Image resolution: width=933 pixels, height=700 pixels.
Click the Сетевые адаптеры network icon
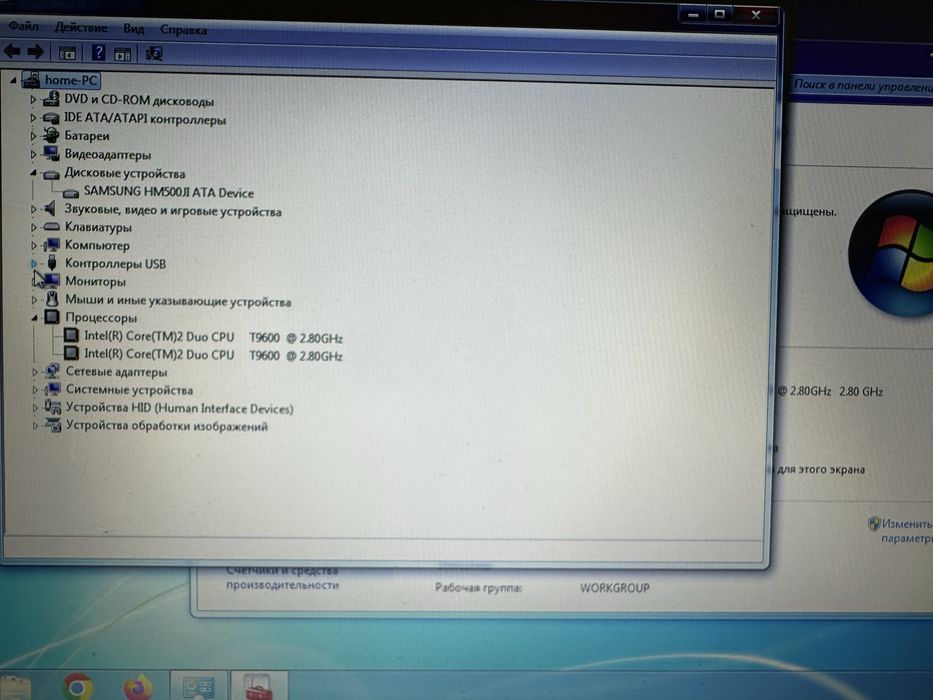coord(53,371)
